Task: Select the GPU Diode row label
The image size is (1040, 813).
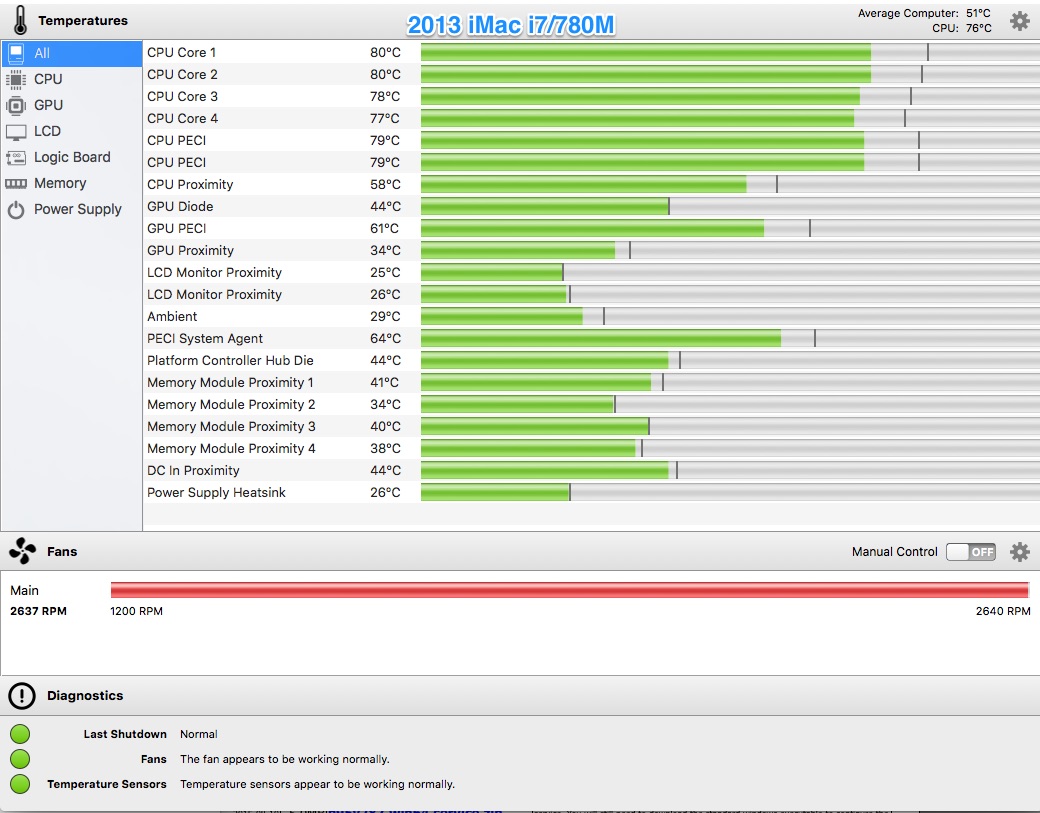Action: 180,206
